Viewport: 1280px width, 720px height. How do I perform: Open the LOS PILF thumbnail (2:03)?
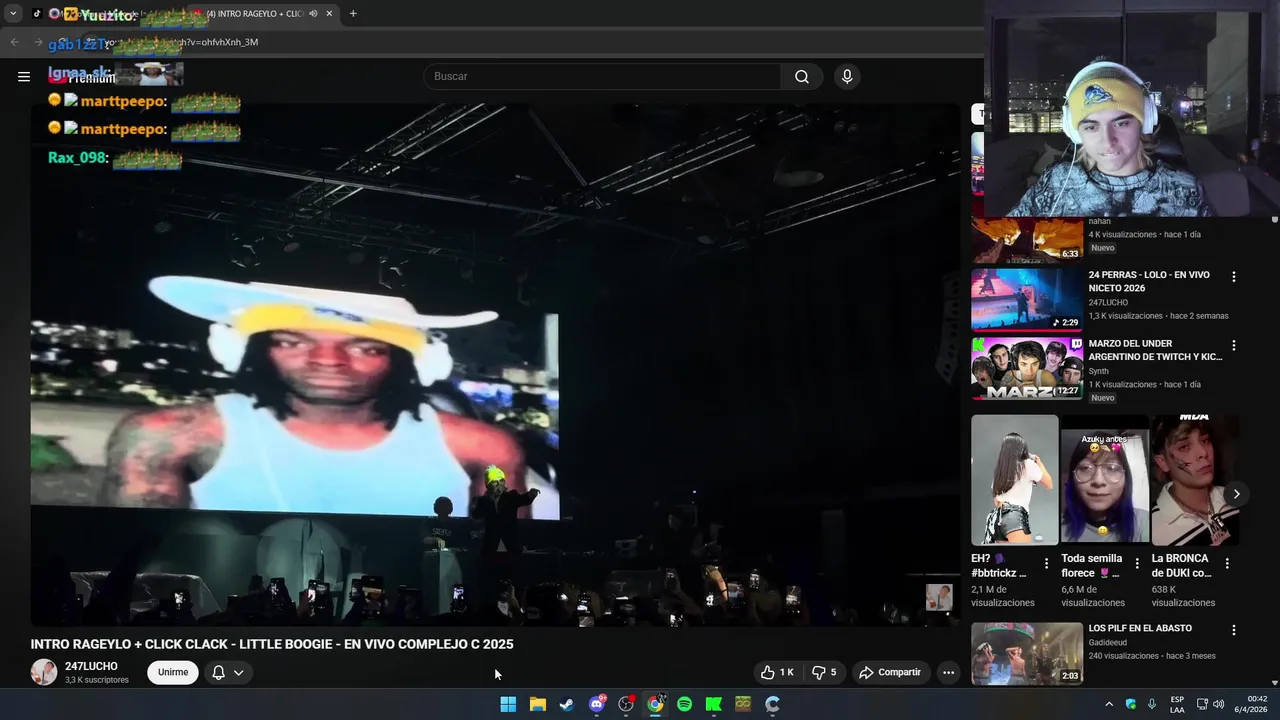pyautogui.click(x=1027, y=653)
